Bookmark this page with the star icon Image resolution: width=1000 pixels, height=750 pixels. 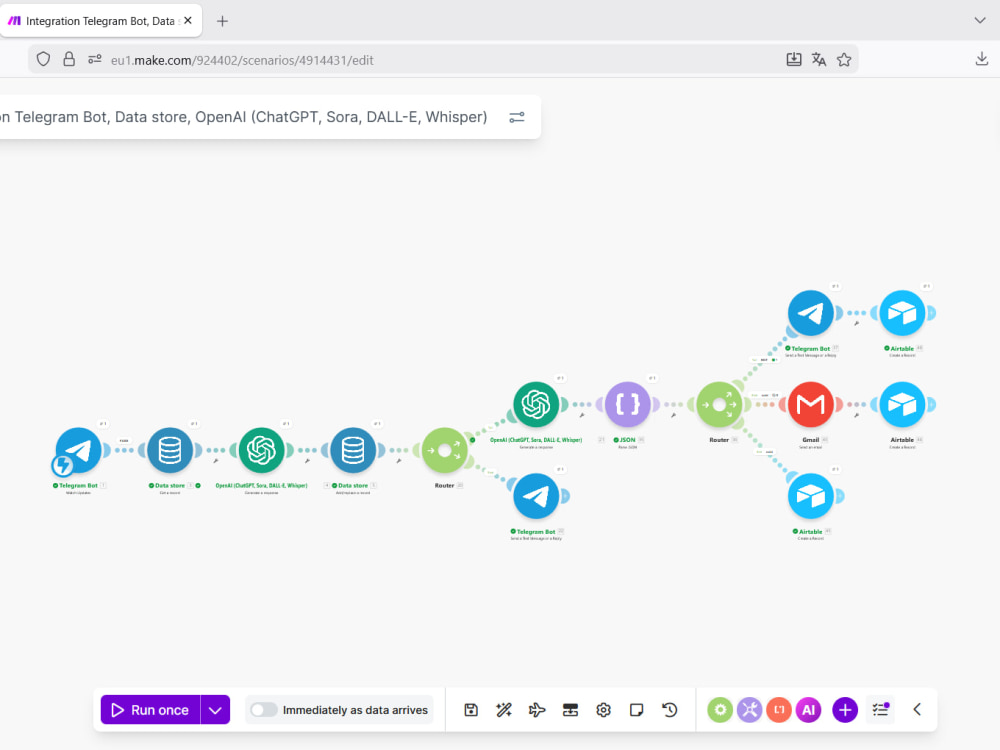[x=844, y=59]
